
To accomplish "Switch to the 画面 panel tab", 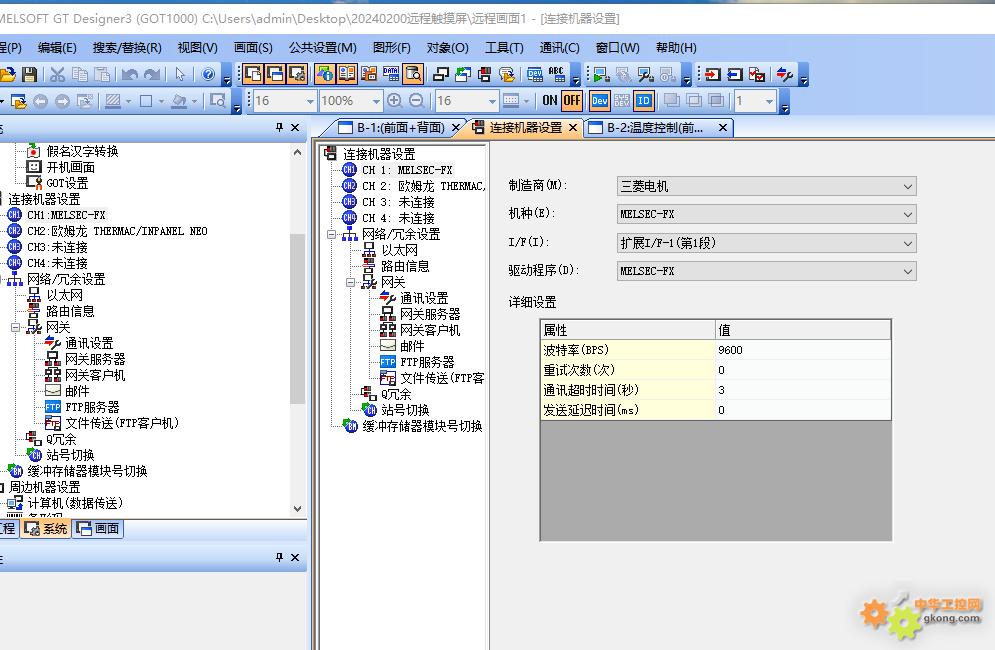I will coord(98,528).
